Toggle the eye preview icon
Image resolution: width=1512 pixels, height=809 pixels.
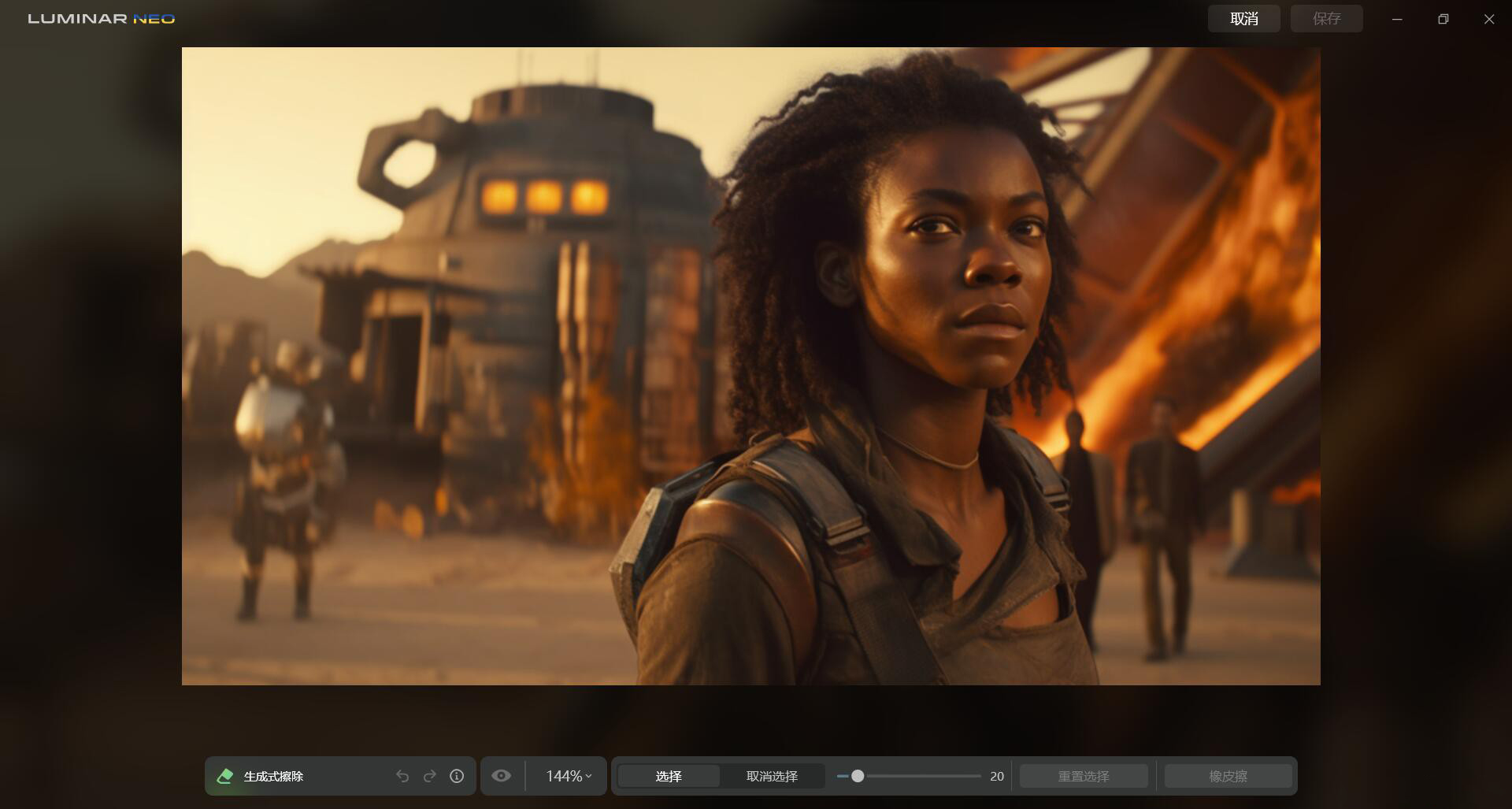pos(502,776)
